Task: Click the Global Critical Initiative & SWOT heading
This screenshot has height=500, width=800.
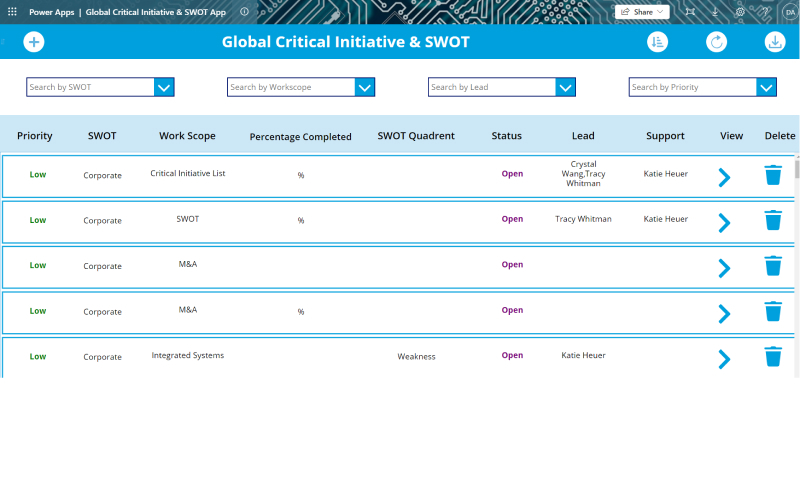Action: (x=345, y=42)
